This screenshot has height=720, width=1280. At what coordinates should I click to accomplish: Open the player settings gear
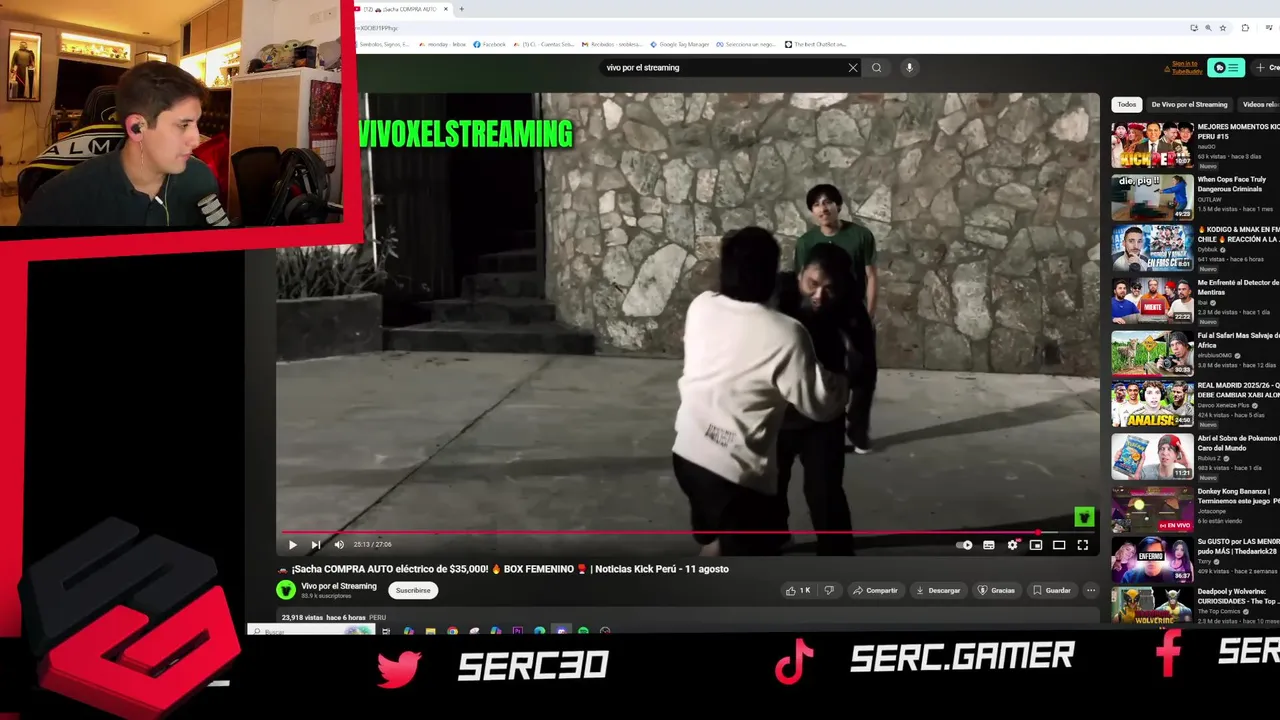[x=1013, y=545]
